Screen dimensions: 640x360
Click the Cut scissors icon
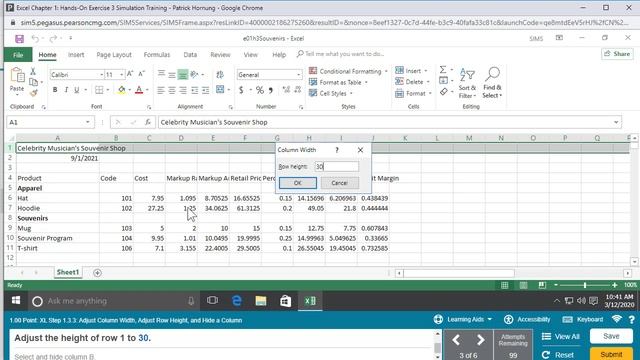(x=33, y=71)
